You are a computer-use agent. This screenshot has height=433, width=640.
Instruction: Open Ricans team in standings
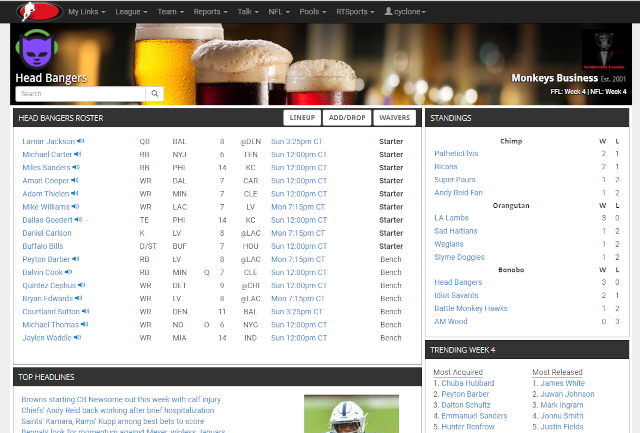(446, 167)
